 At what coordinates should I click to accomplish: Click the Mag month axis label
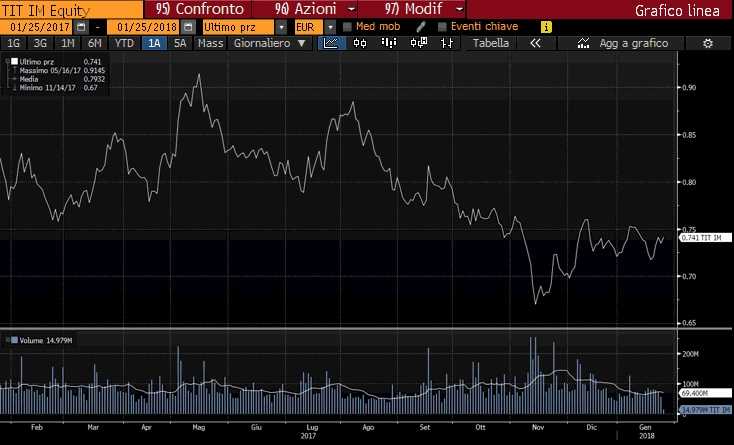point(199,427)
